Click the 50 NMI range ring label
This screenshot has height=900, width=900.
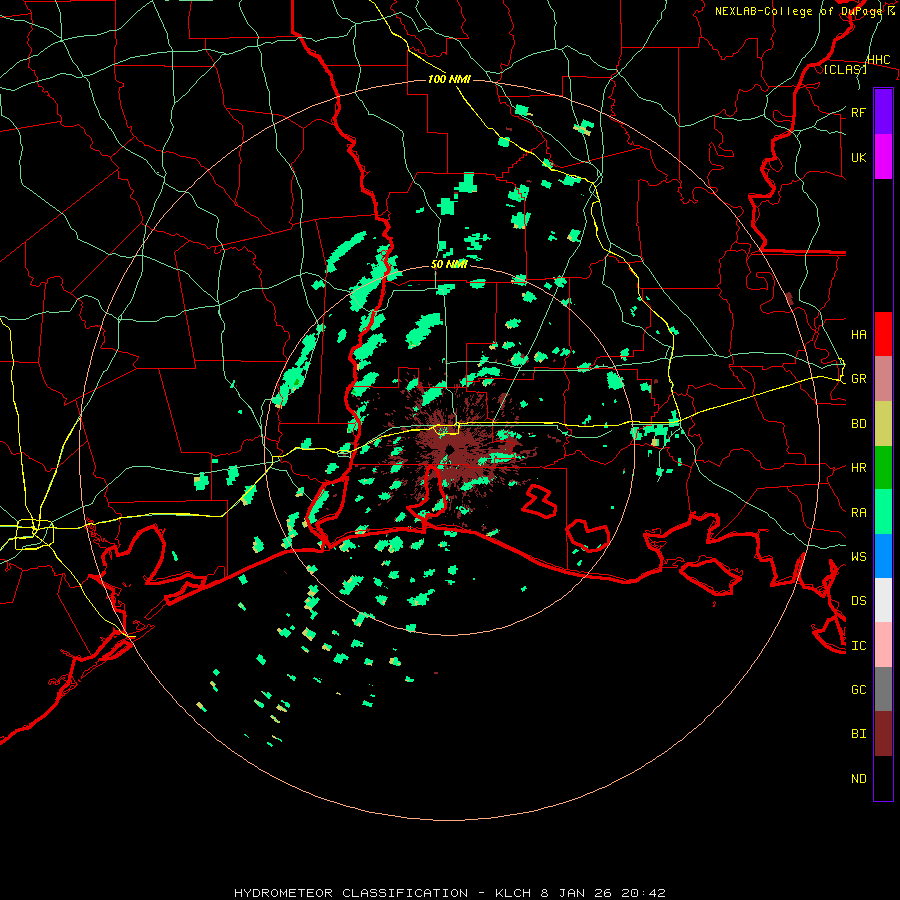point(449,265)
